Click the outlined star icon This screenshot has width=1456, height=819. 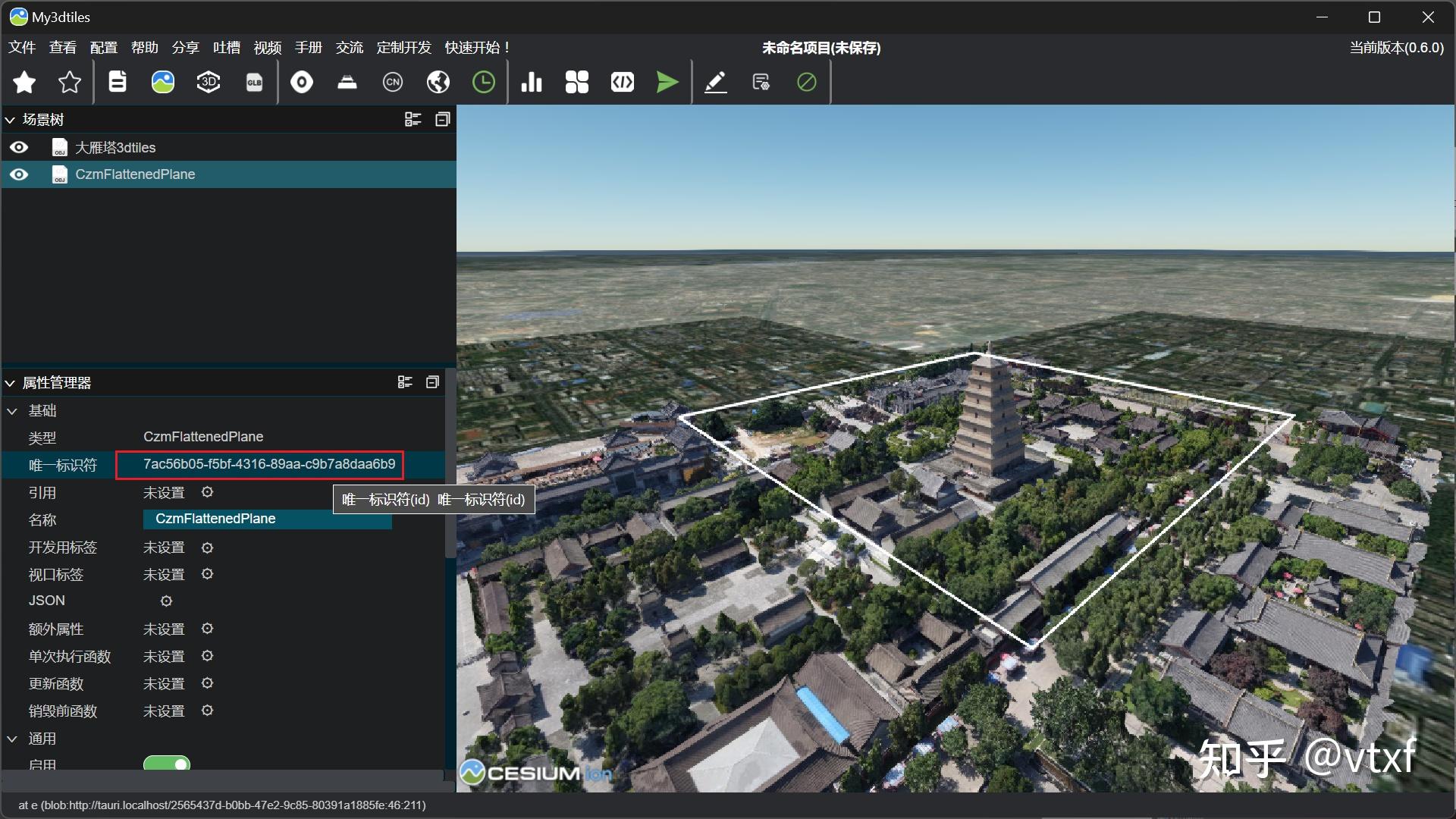[70, 82]
